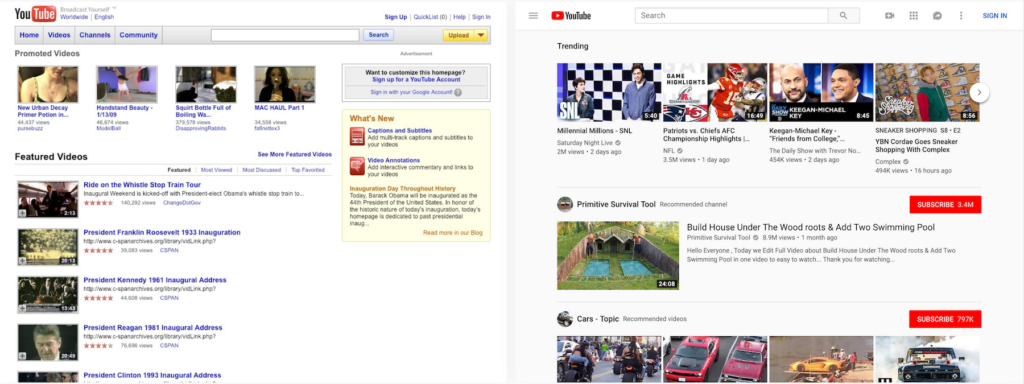Open the YouTube apps grid icon

pyautogui.click(x=913, y=16)
